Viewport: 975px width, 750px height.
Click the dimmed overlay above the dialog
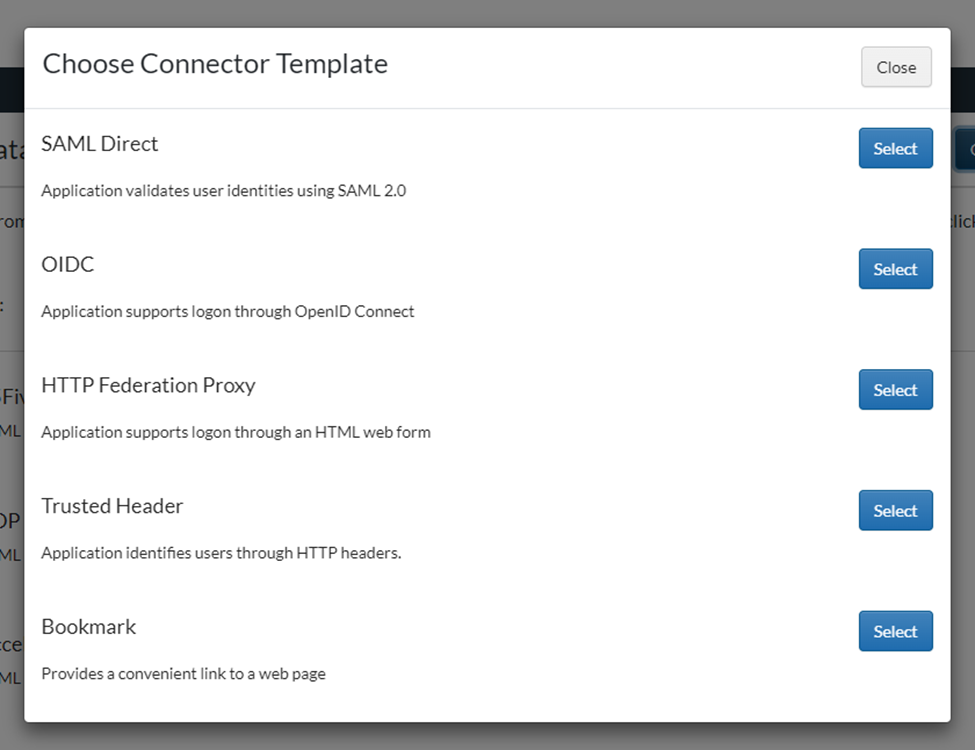[x=487, y=12]
